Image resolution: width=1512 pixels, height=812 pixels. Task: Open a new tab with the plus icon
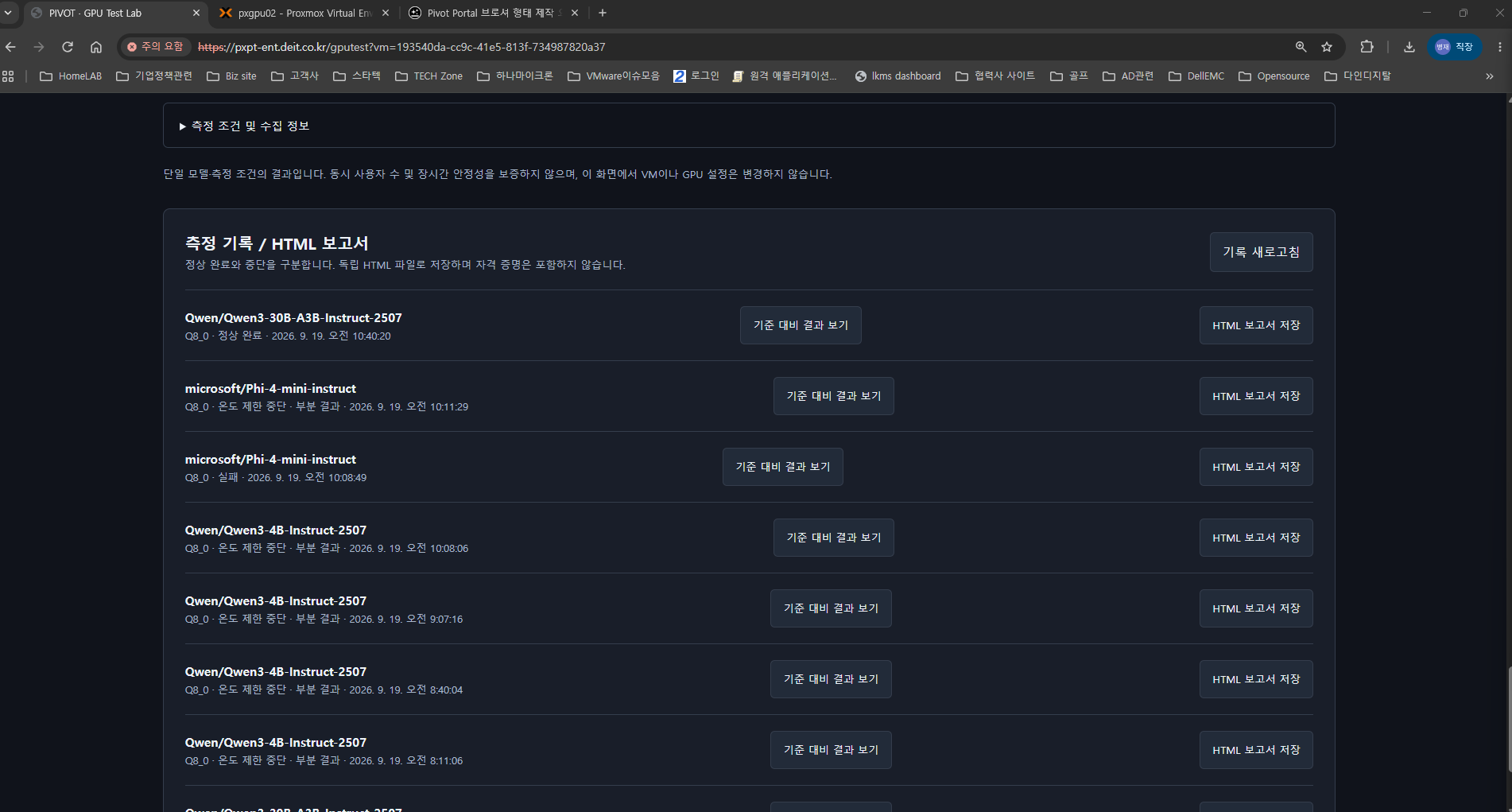[603, 13]
